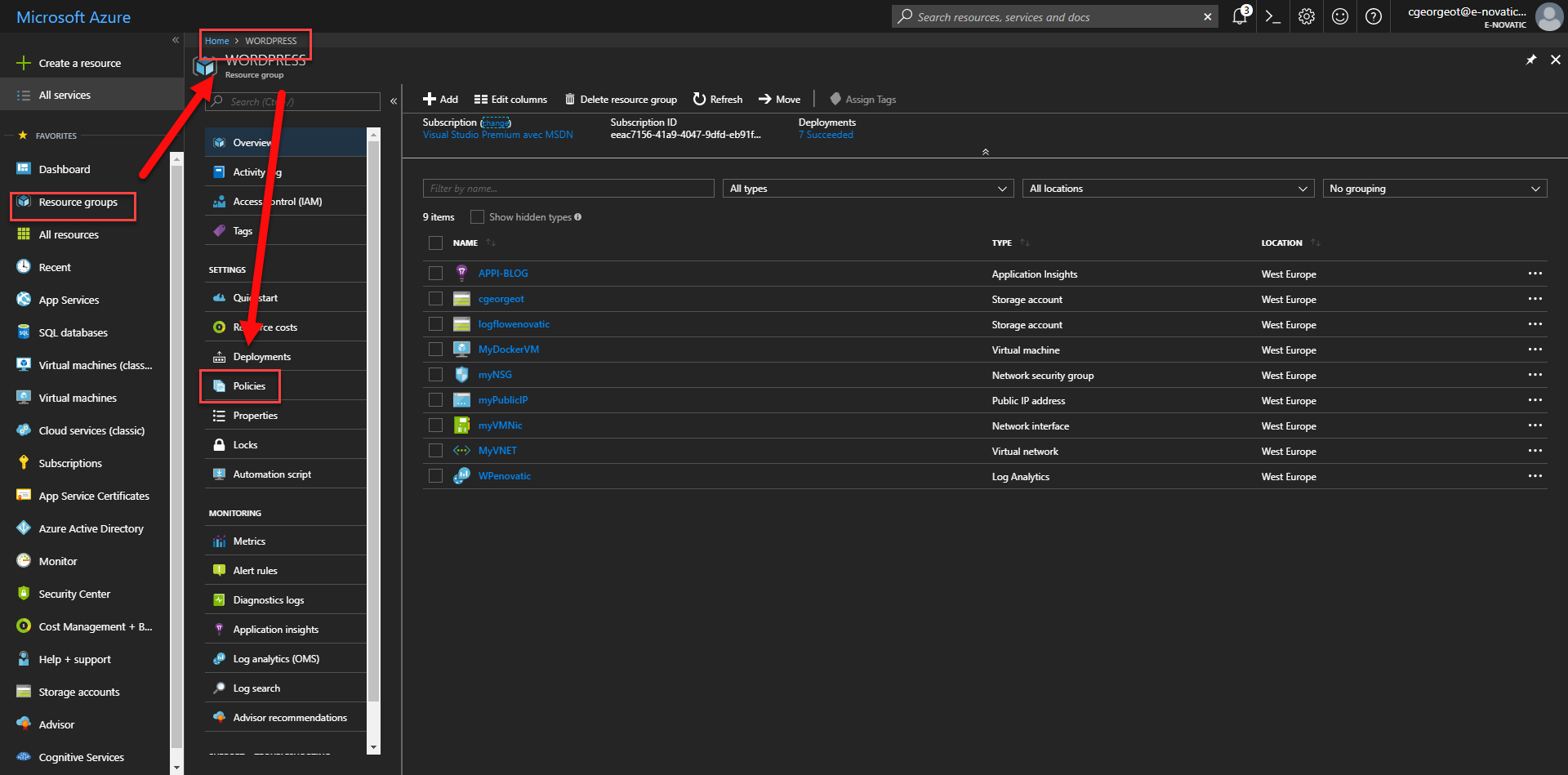Click the Security Center shield icon

pos(24,594)
